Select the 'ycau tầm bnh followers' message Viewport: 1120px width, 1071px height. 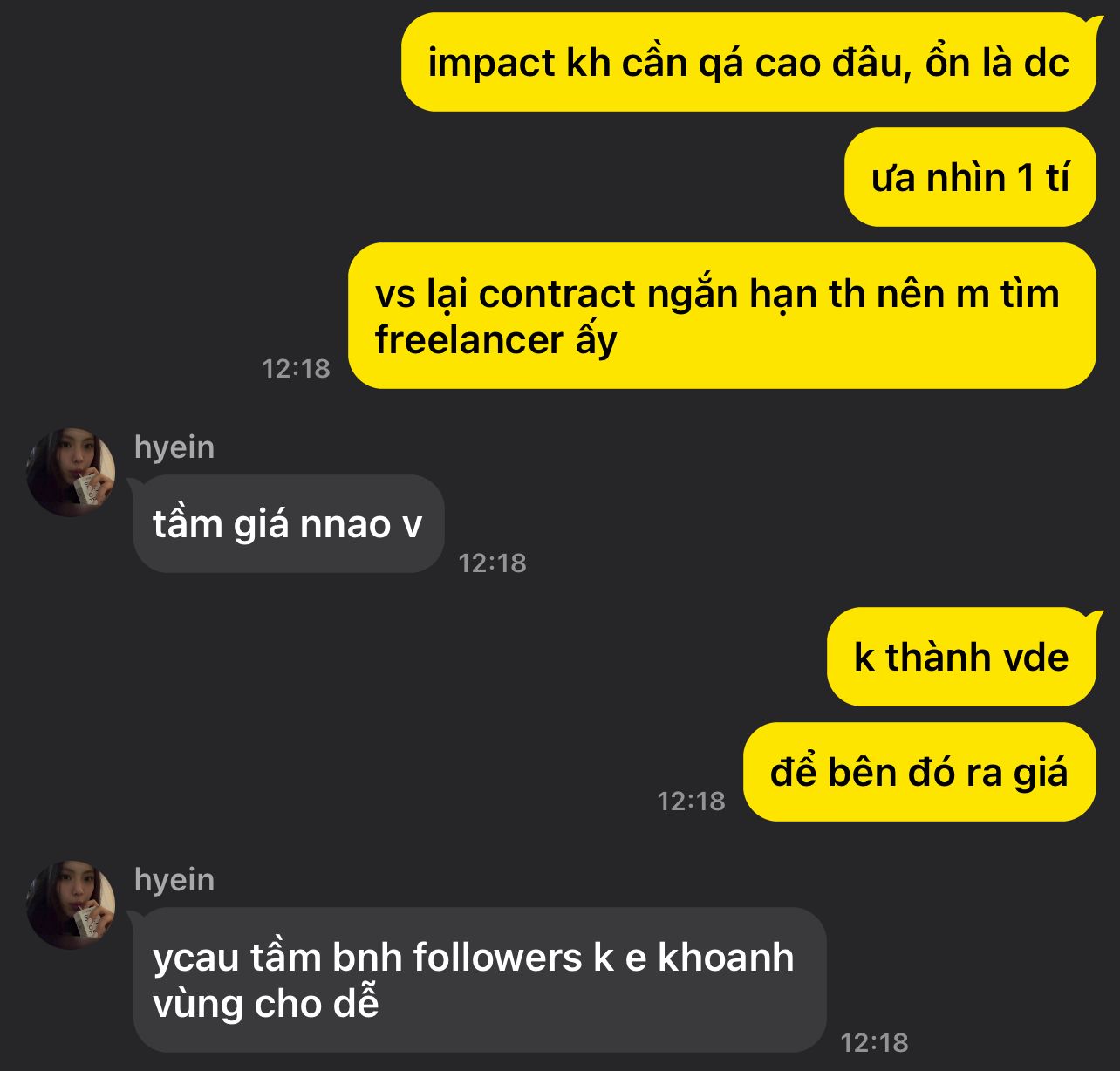480,980
